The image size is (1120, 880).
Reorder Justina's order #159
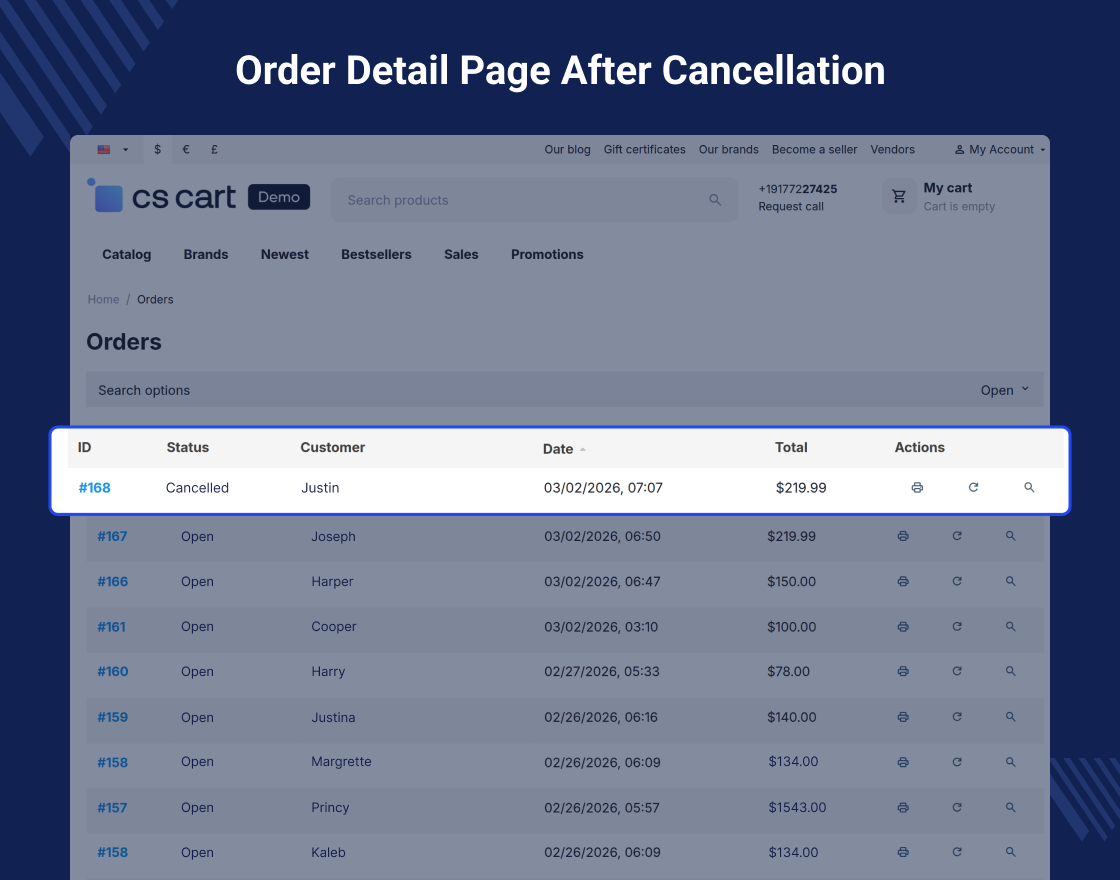[x=957, y=717]
